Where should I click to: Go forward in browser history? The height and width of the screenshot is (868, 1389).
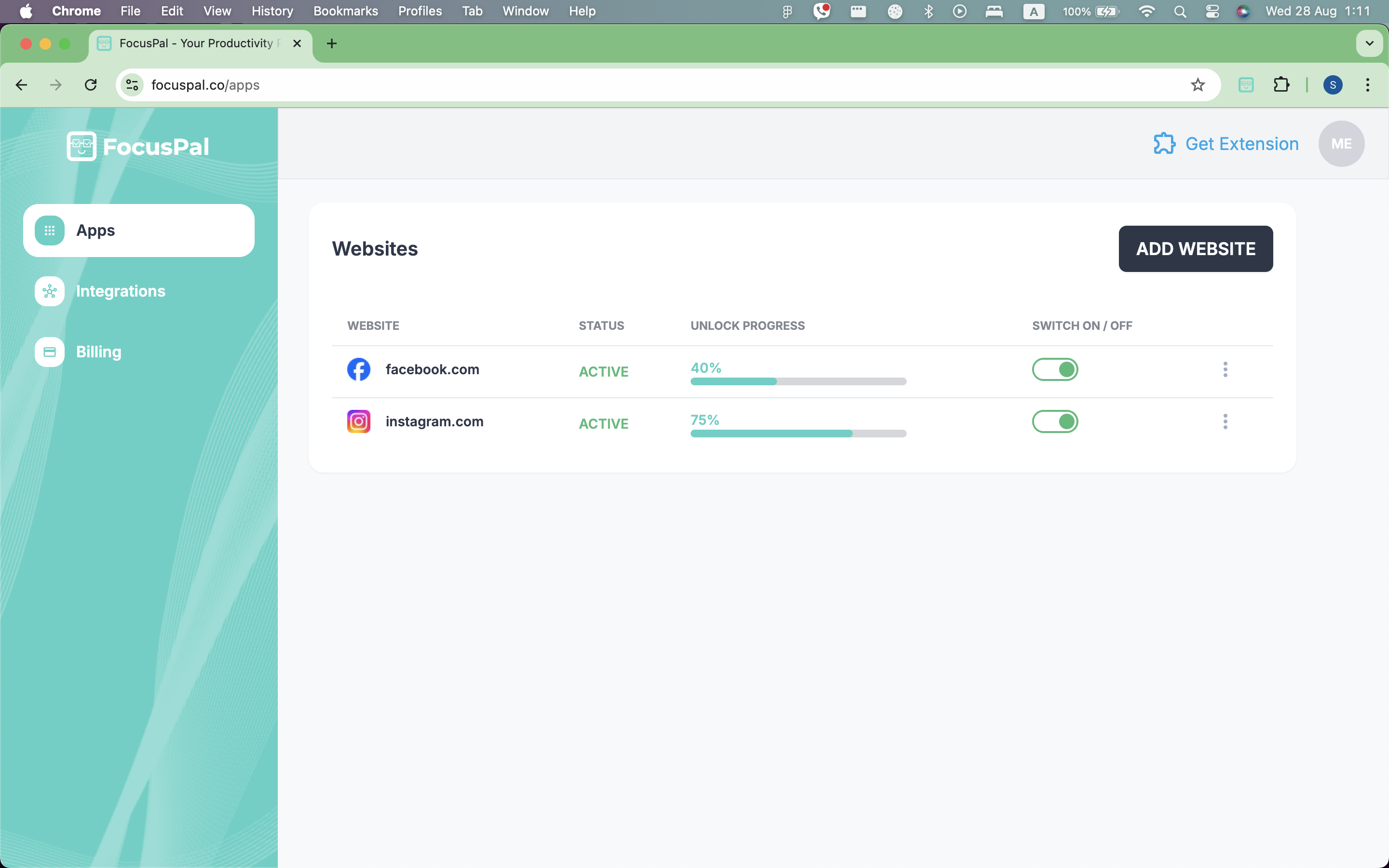coord(55,85)
